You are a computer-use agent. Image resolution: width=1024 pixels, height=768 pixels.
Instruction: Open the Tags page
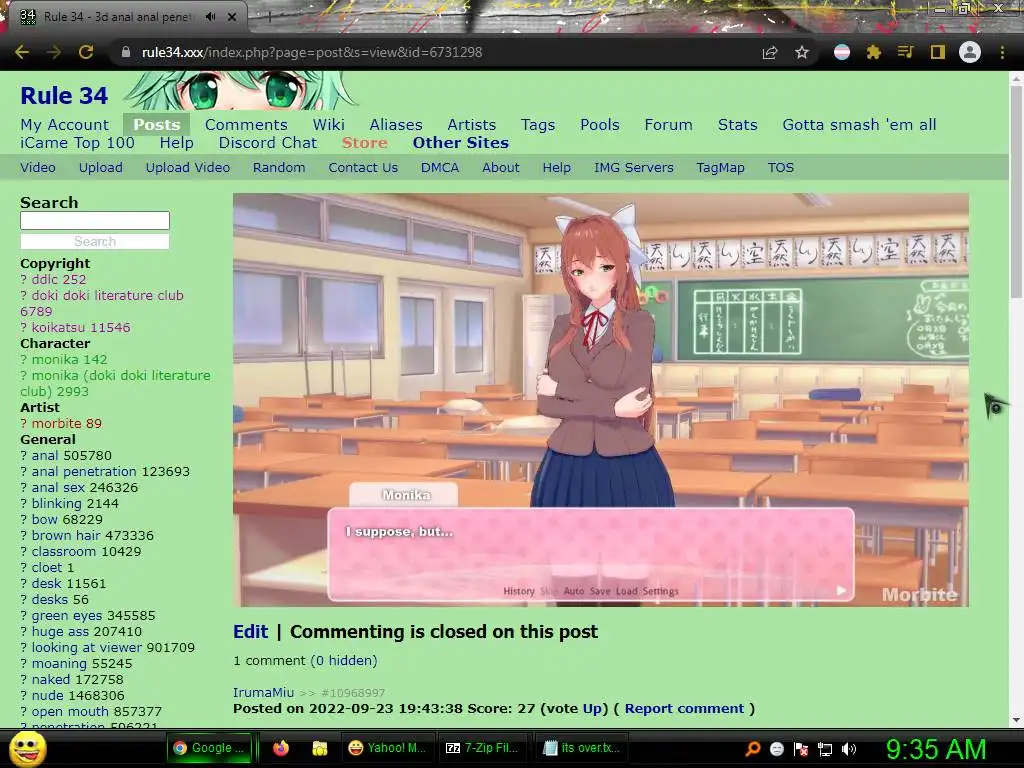(538, 125)
